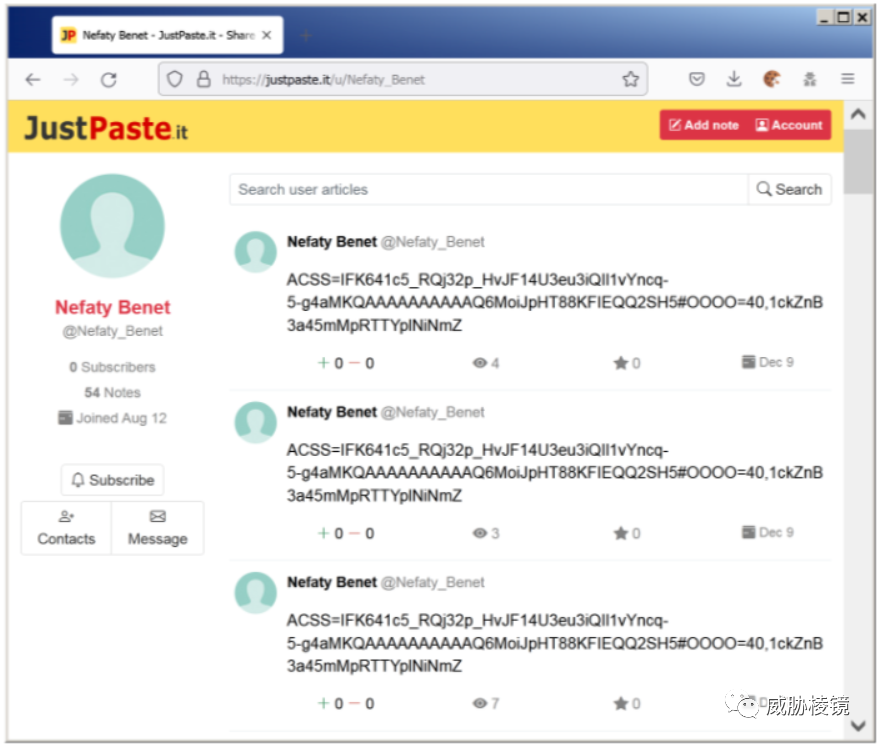Open the Account menu

click(789, 125)
